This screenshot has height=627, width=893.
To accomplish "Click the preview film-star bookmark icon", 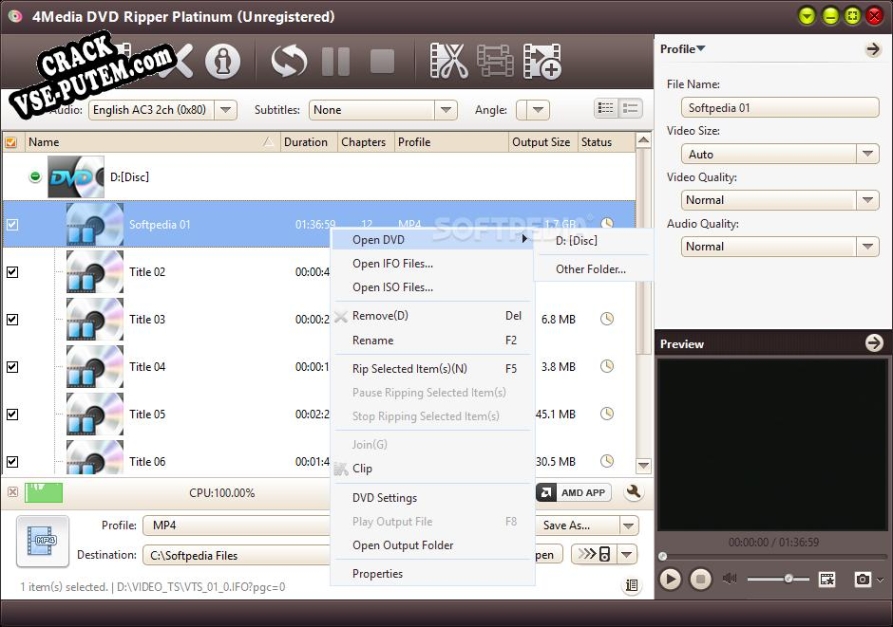I will point(827,579).
